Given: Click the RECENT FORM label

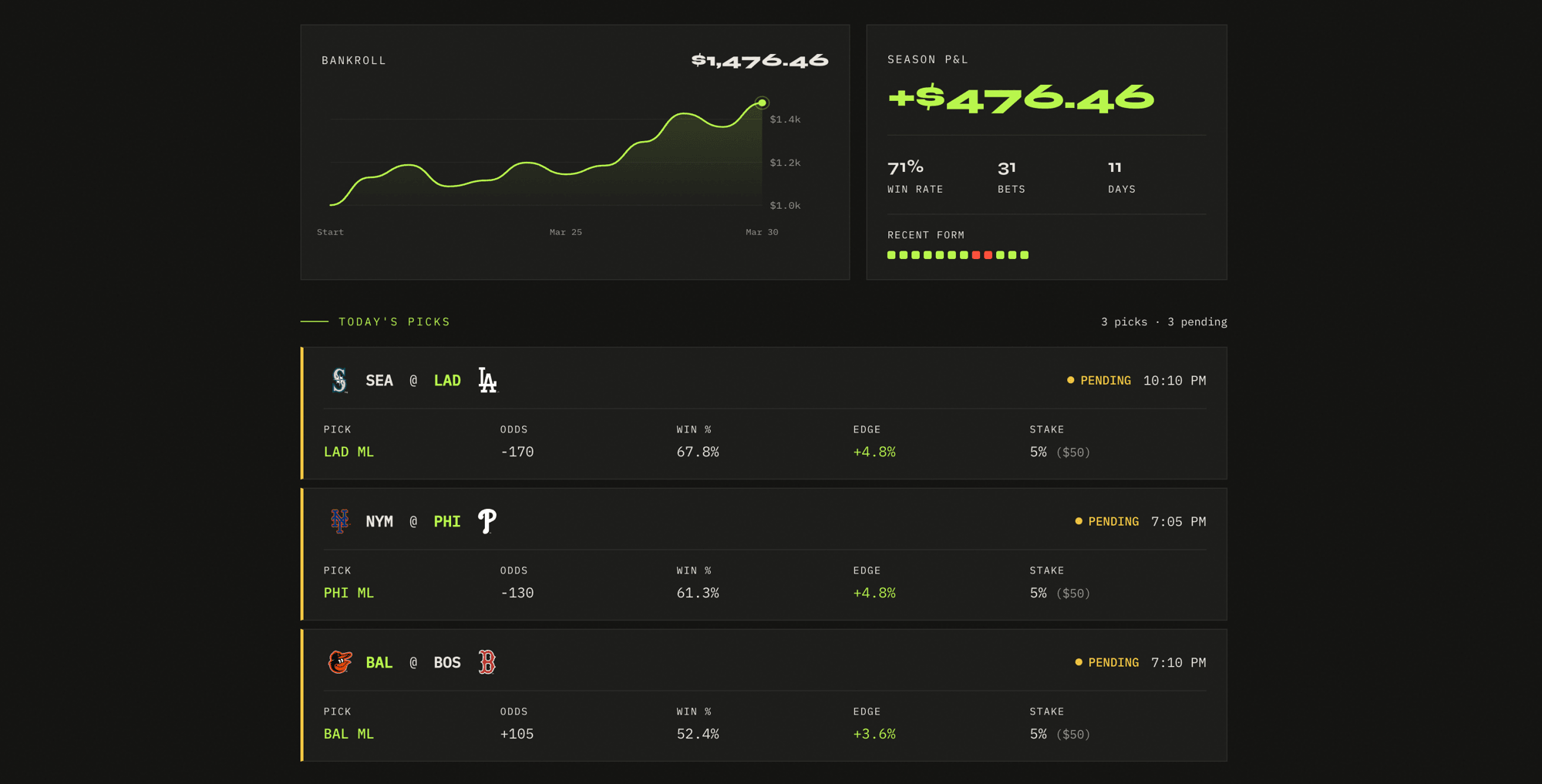Looking at the screenshot, I should click(x=926, y=235).
